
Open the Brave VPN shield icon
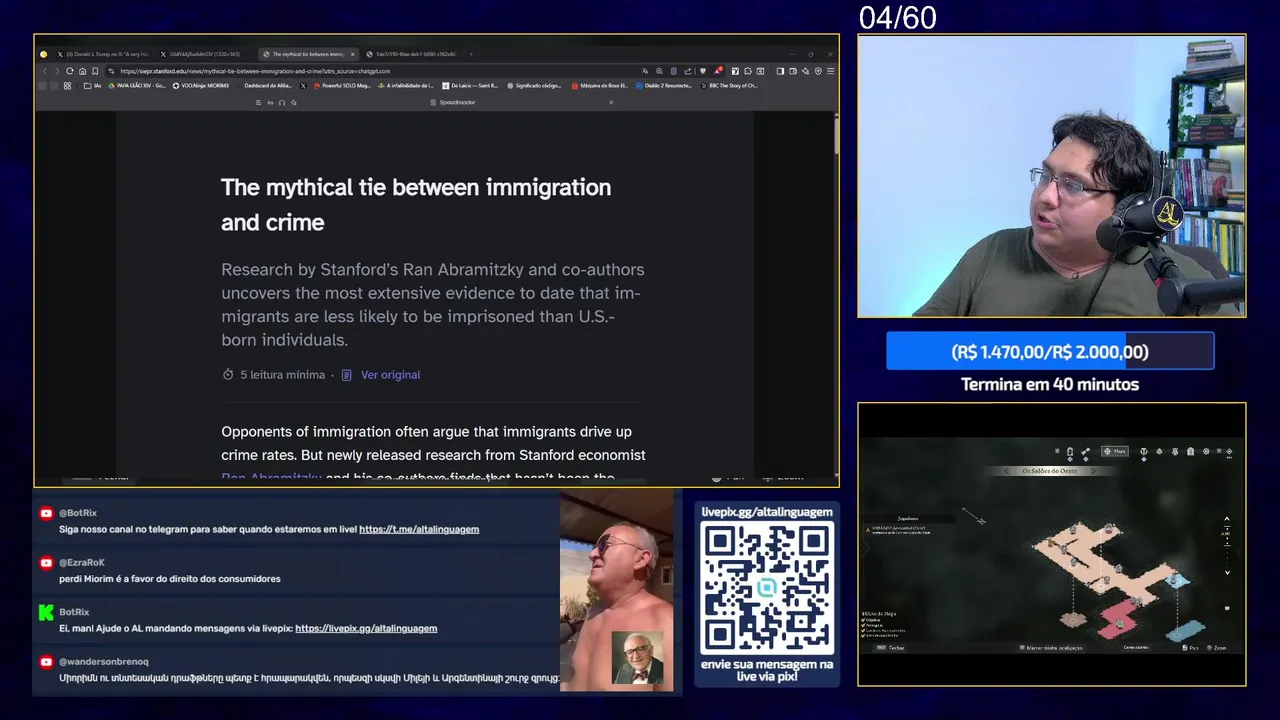(818, 71)
